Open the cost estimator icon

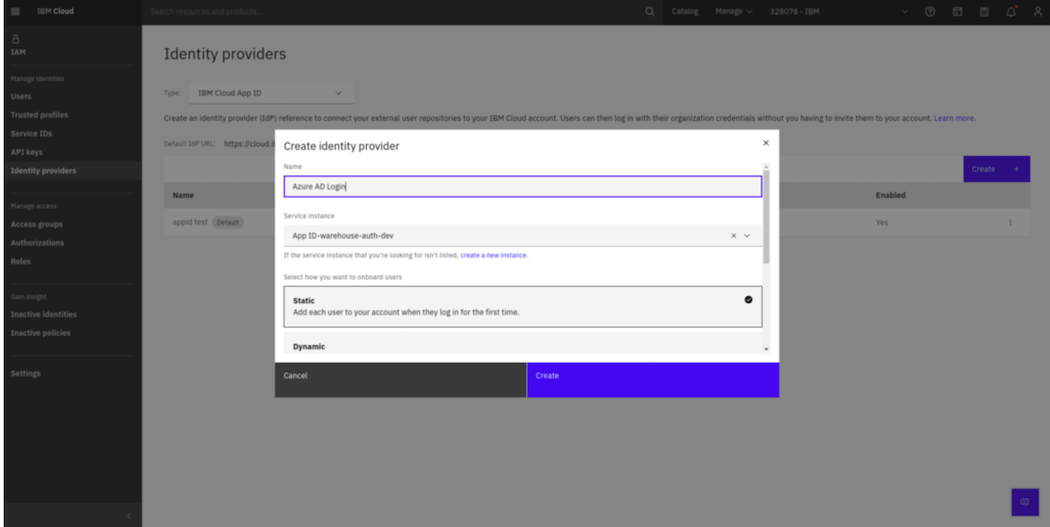coord(984,11)
